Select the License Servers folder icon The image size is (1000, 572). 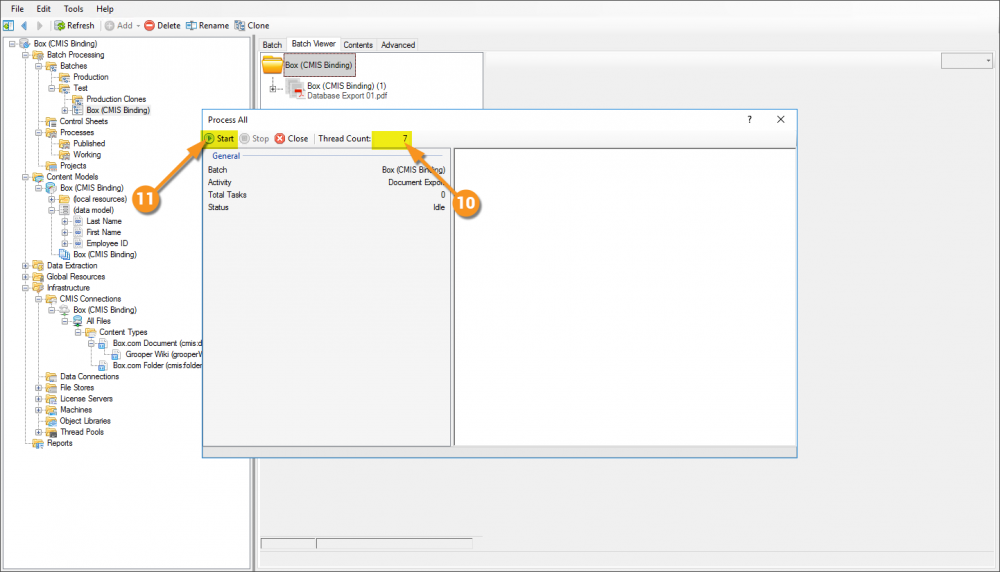coord(51,399)
